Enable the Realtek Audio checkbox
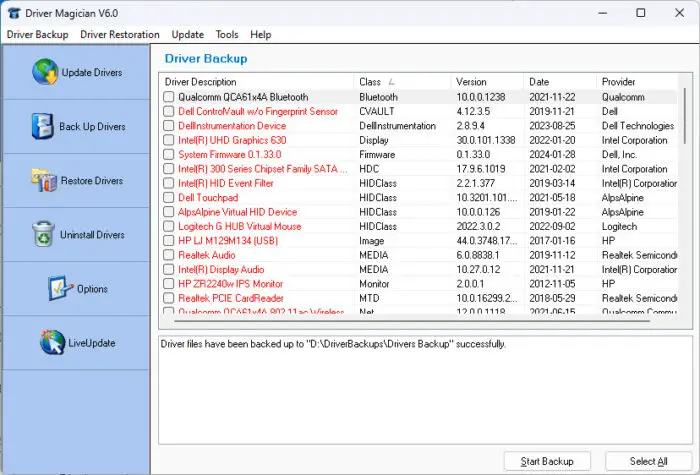 coord(168,255)
